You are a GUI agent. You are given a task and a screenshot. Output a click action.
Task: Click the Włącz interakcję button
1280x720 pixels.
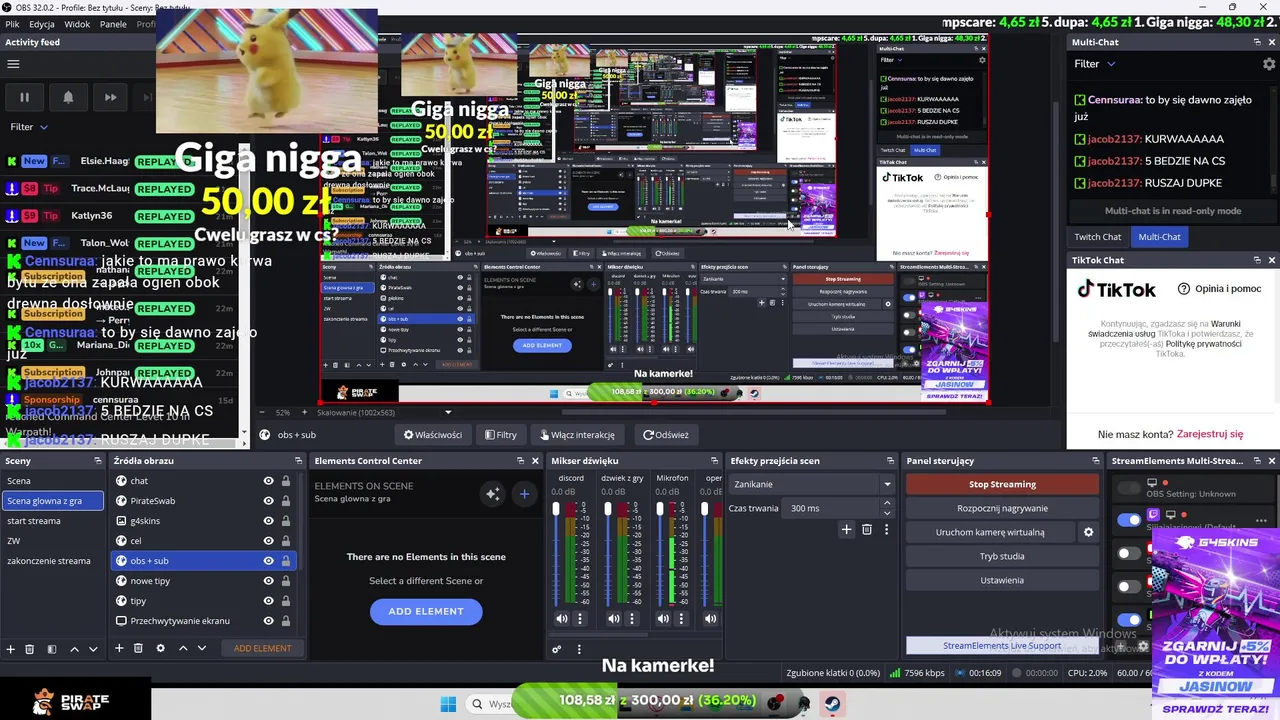[577, 435]
